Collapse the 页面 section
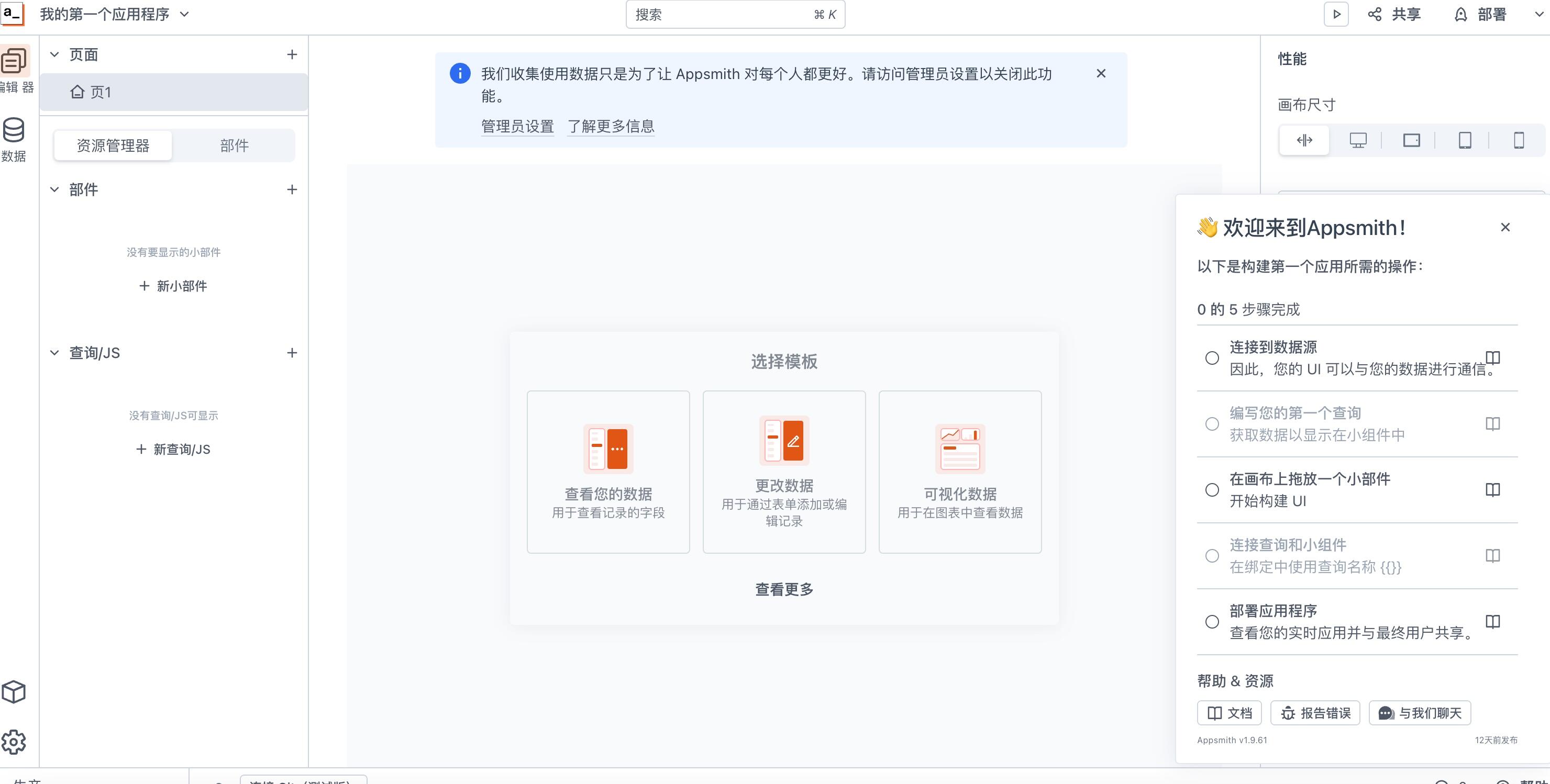 [x=54, y=55]
